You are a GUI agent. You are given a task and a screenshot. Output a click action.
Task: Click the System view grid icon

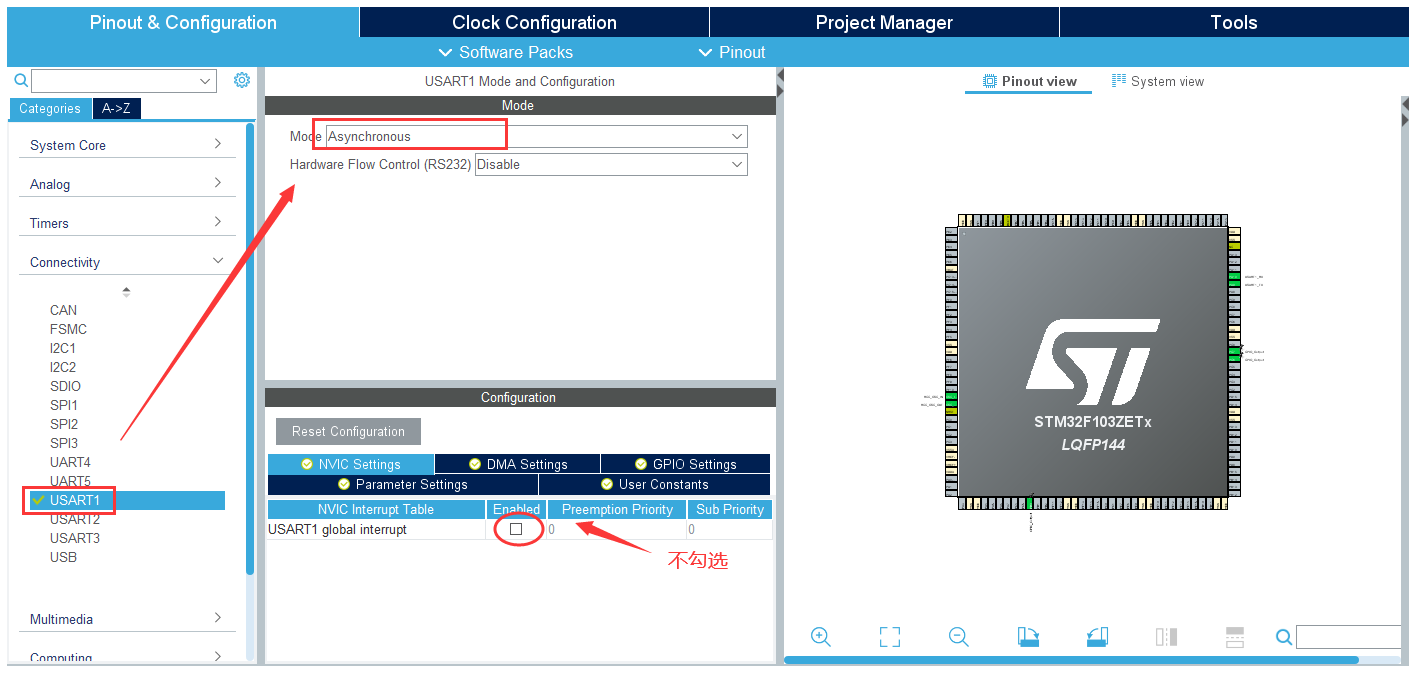[x=1119, y=81]
